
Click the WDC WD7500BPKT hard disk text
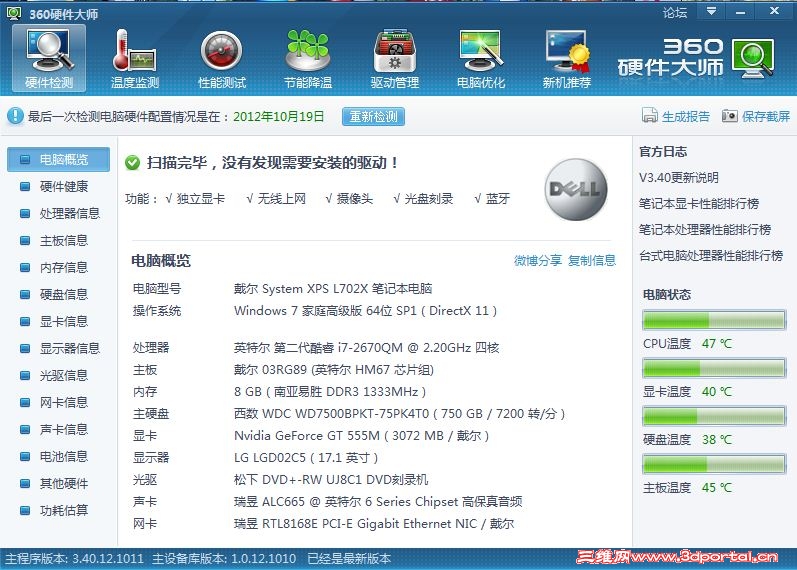coord(400,413)
